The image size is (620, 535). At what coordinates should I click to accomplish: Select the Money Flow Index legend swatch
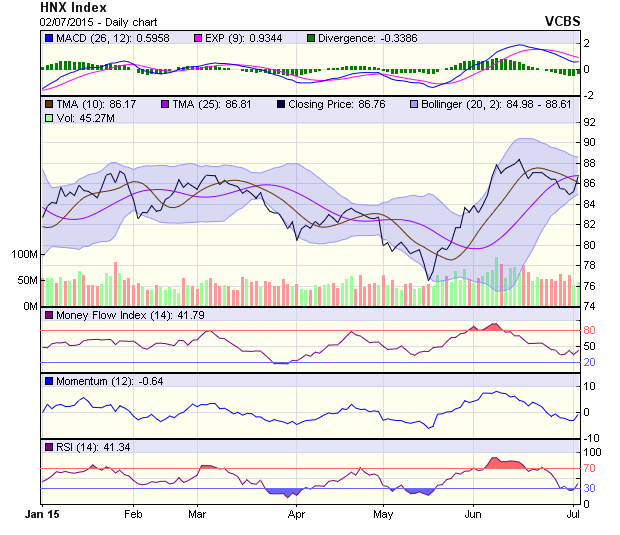(x=49, y=316)
